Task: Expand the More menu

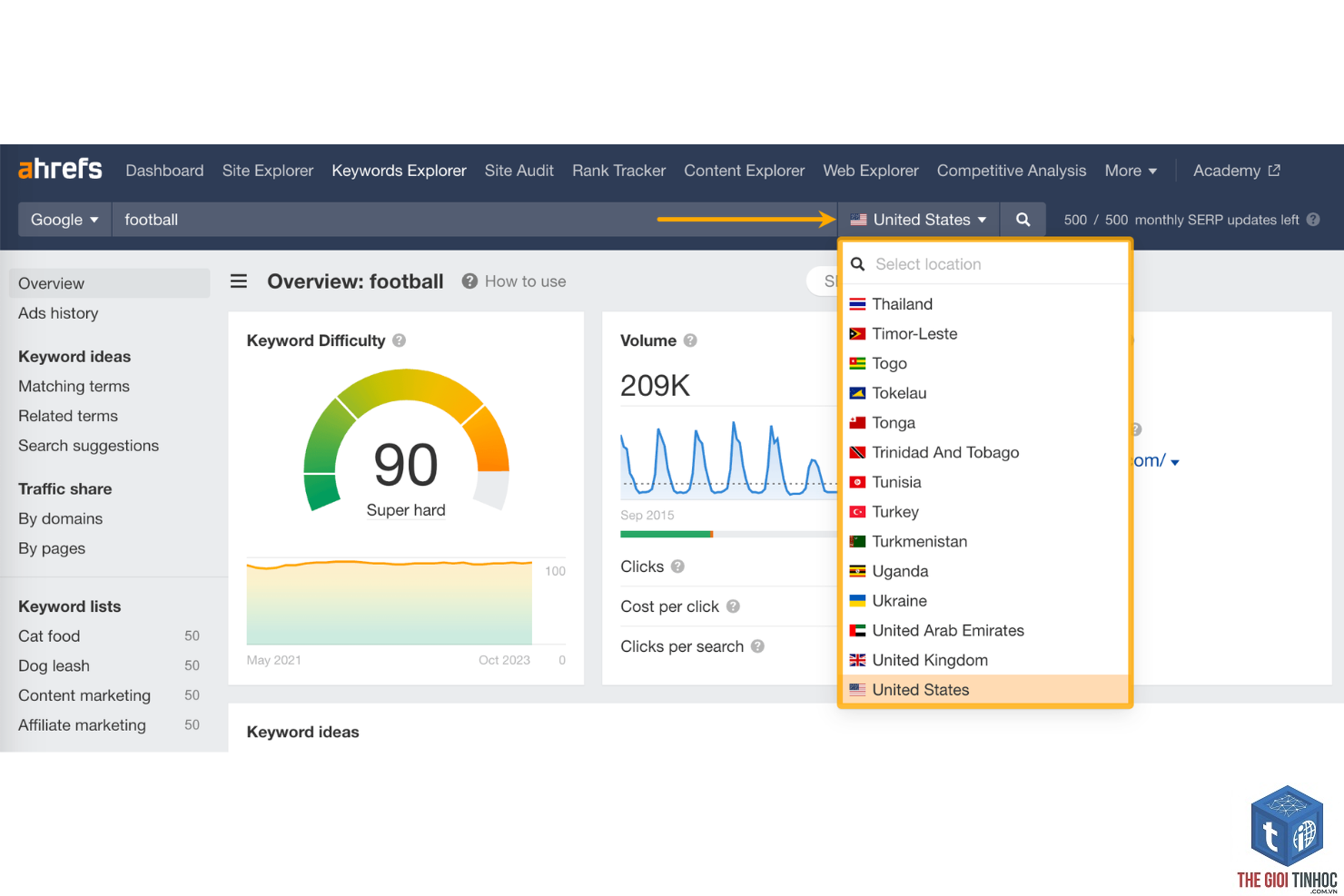Action: click(x=1131, y=171)
